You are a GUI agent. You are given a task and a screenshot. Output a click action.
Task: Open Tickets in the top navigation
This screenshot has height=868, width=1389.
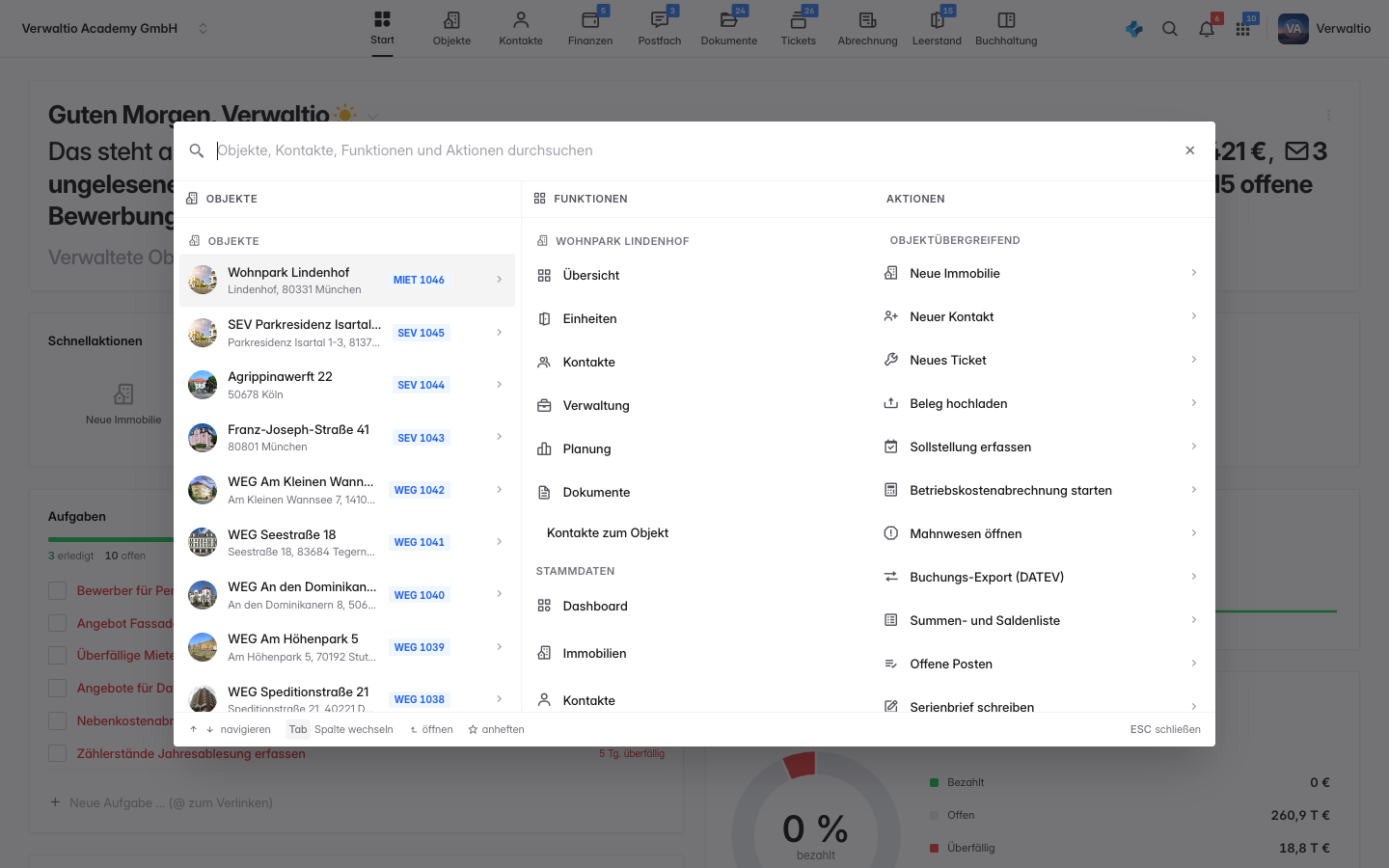(x=799, y=28)
